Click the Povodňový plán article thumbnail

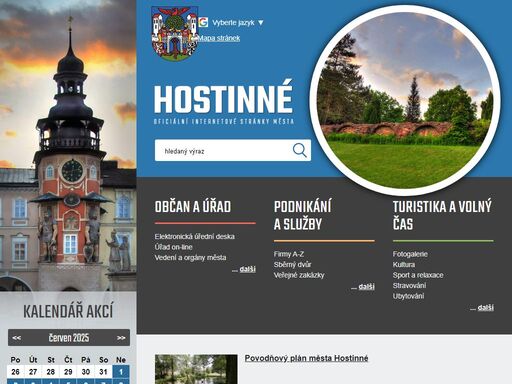click(x=196, y=369)
